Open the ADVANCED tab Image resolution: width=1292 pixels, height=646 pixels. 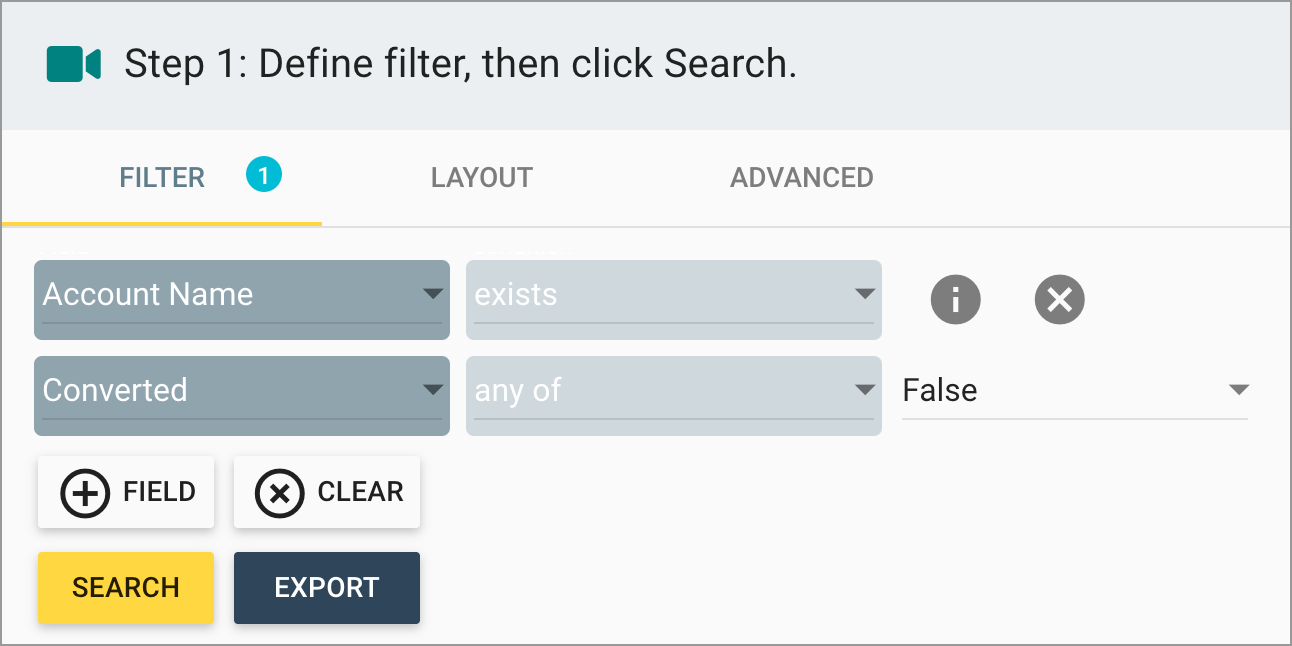point(801,177)
